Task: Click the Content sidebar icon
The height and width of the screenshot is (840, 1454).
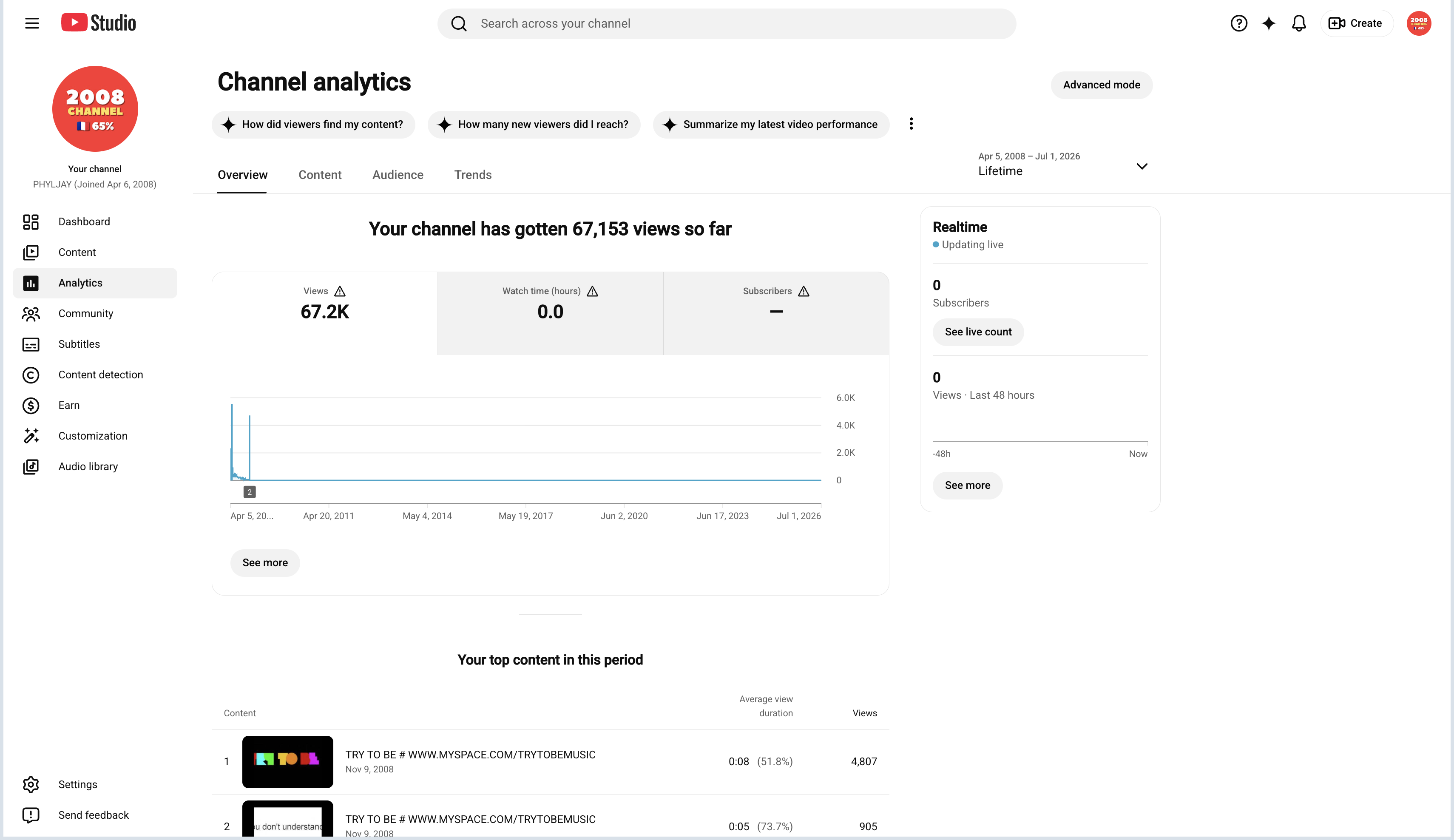Action: pos(31,252)
